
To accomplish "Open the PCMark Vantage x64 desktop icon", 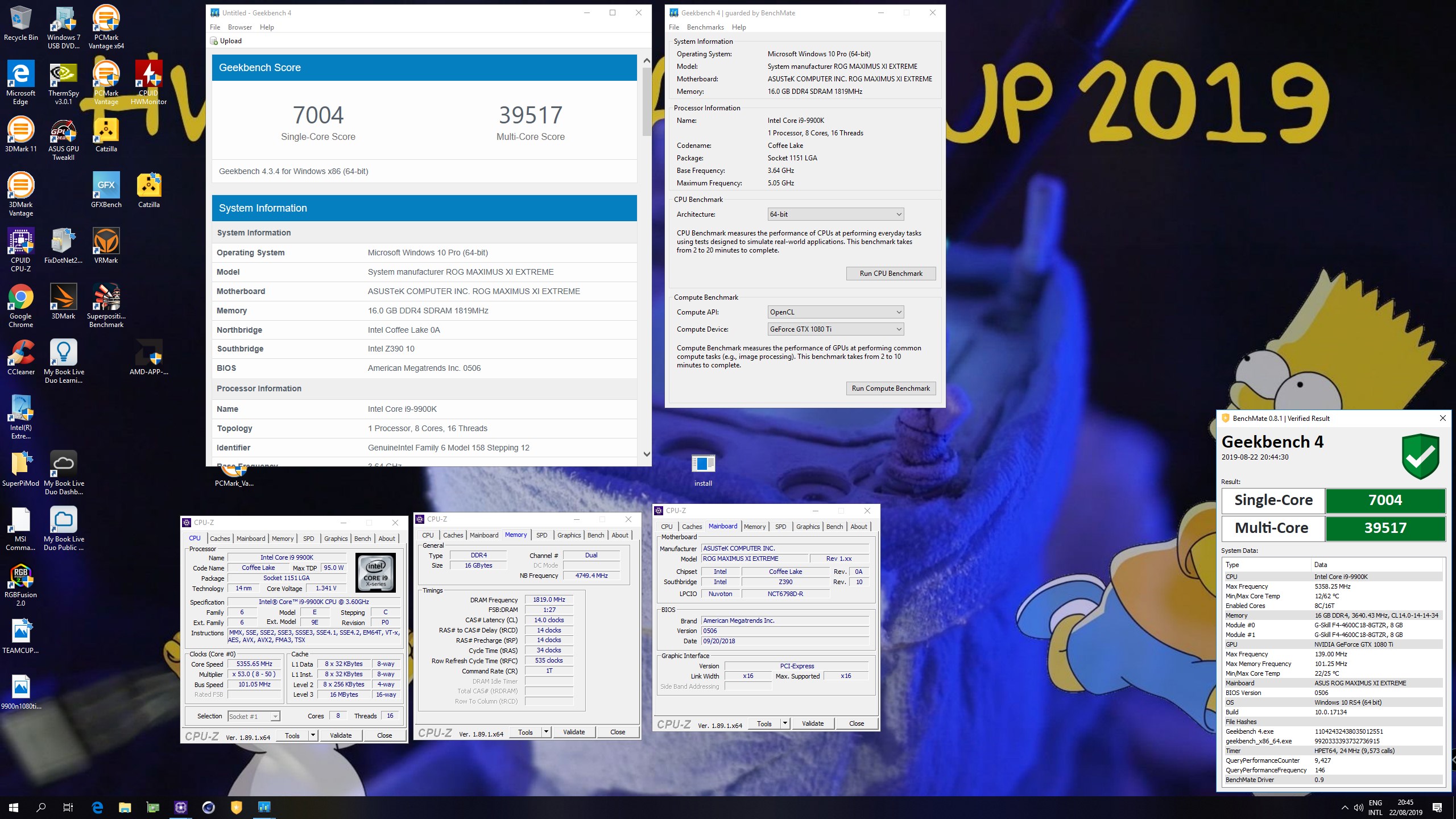I will (106, 27).
